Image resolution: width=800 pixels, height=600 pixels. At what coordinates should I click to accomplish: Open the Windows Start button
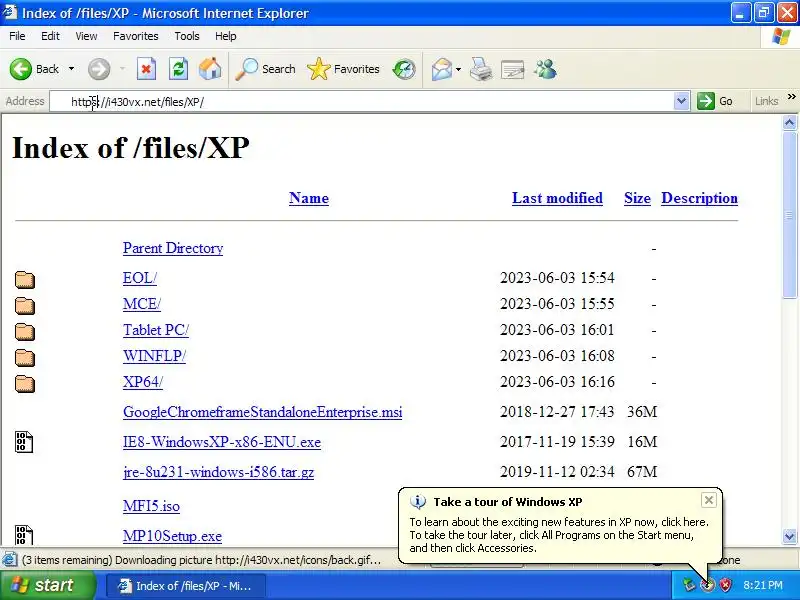[47, 585]
